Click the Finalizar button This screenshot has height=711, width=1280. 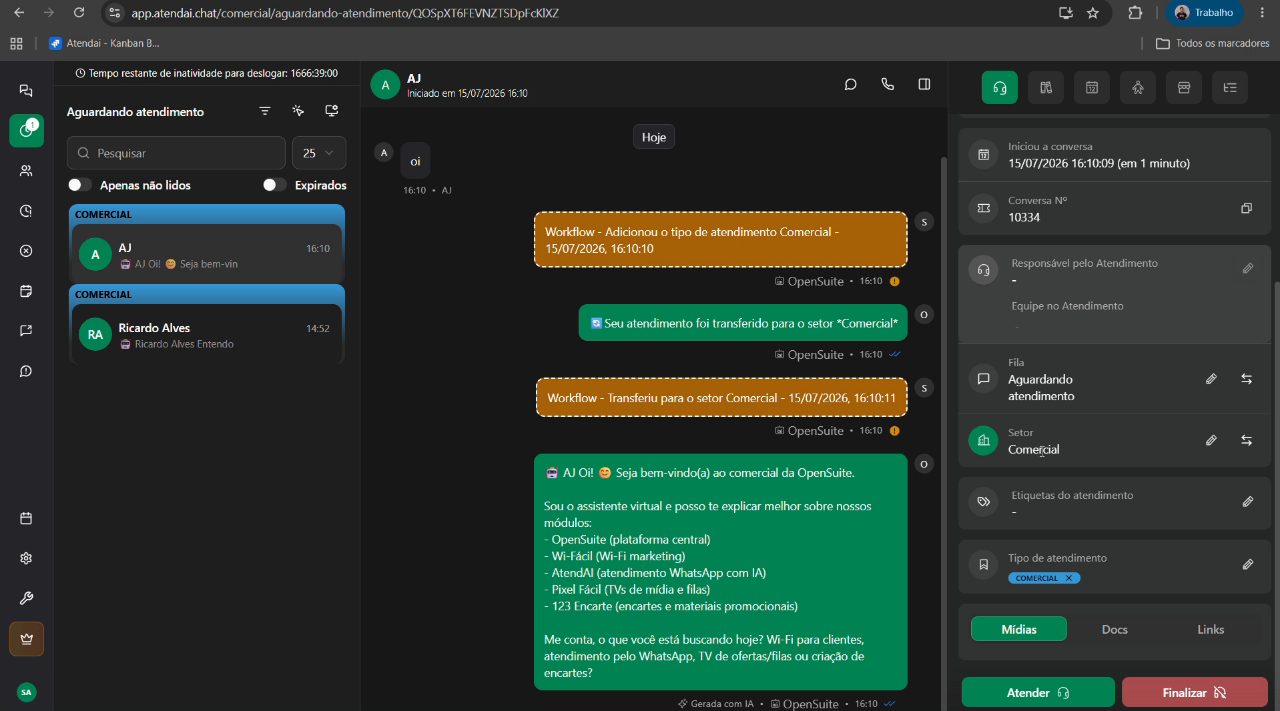(x=1195, y=692)
